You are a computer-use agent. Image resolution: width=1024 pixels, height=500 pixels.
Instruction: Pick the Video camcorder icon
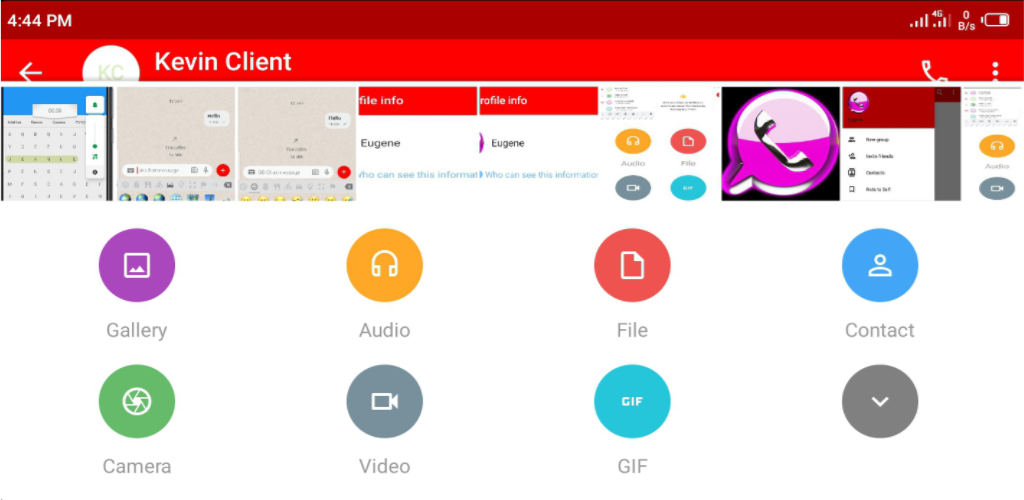(x=384, y=402)
